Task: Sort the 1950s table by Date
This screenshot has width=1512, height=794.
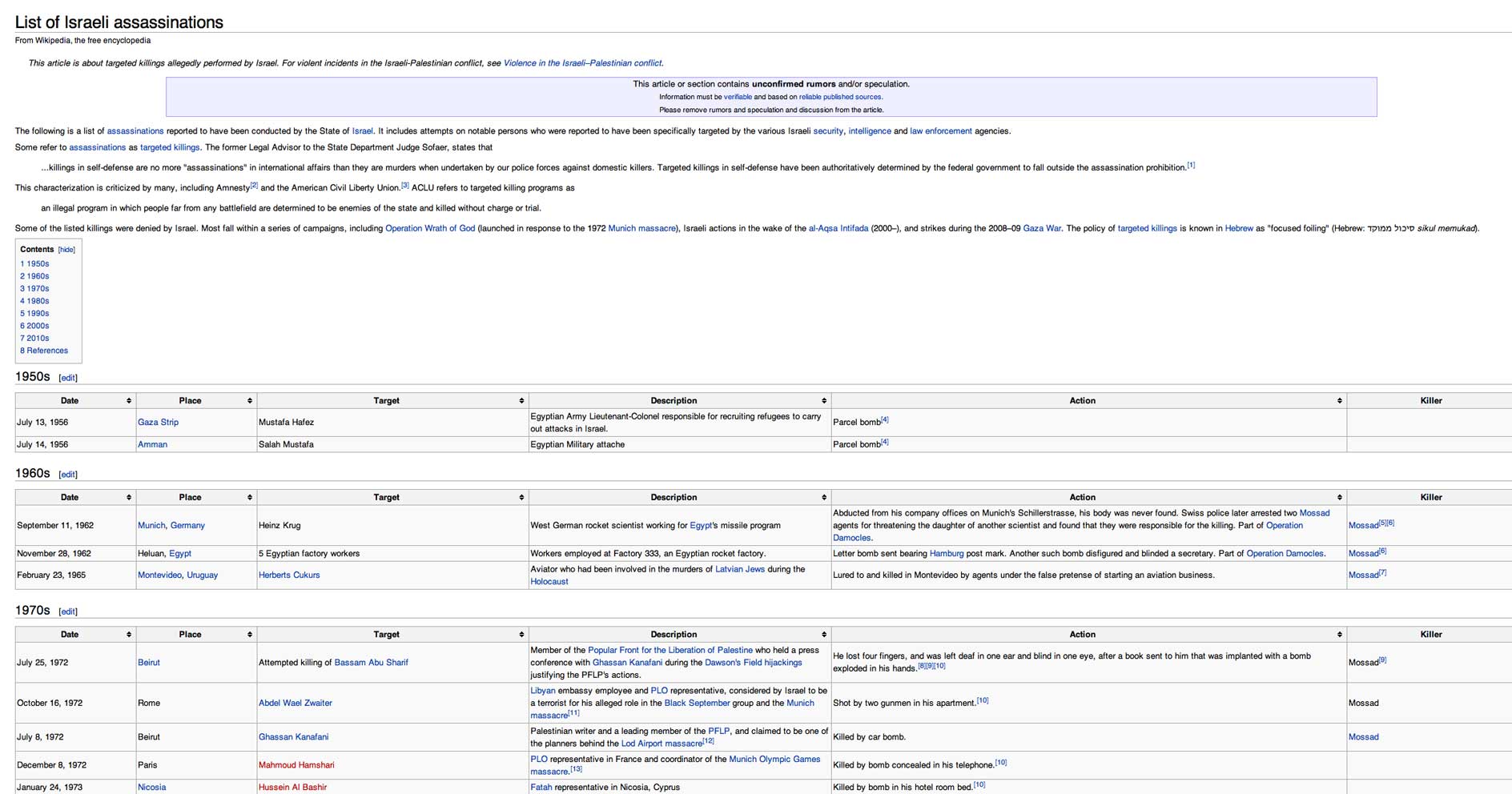Action: click(128, 400)
